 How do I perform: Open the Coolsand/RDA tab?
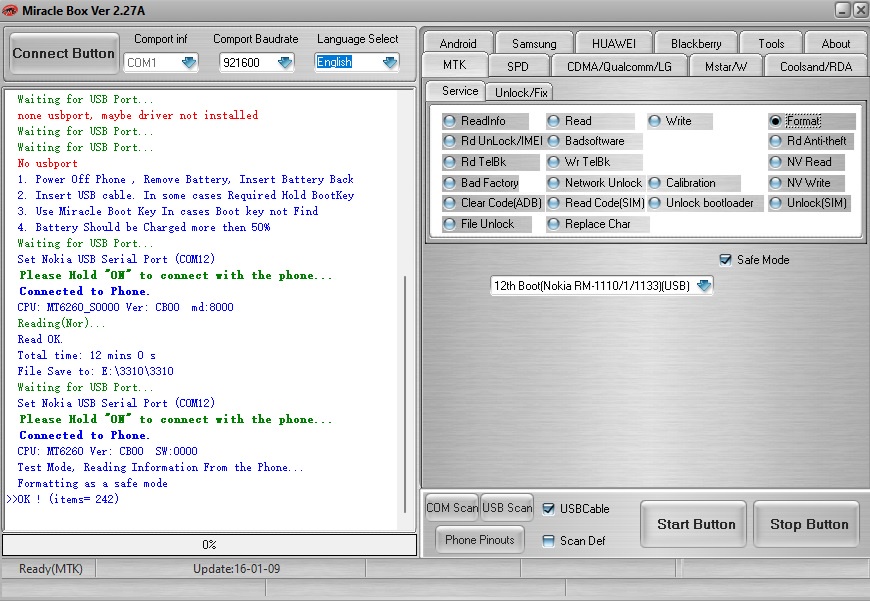pyautogui.click(x=816, y=67)
